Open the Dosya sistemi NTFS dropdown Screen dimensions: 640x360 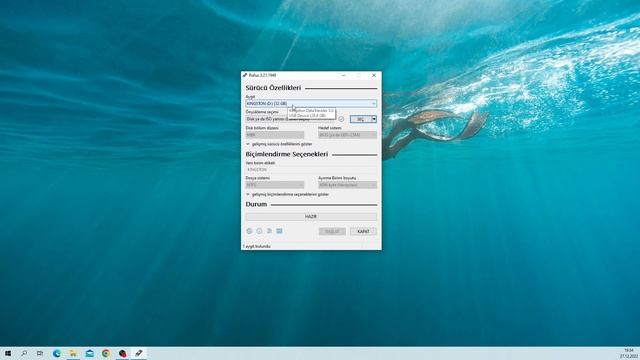tap(275, 185)
